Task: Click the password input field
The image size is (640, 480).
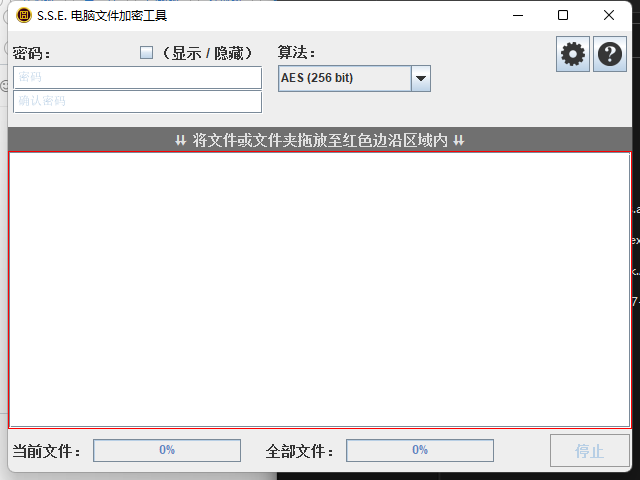Action: click(138, 78)
